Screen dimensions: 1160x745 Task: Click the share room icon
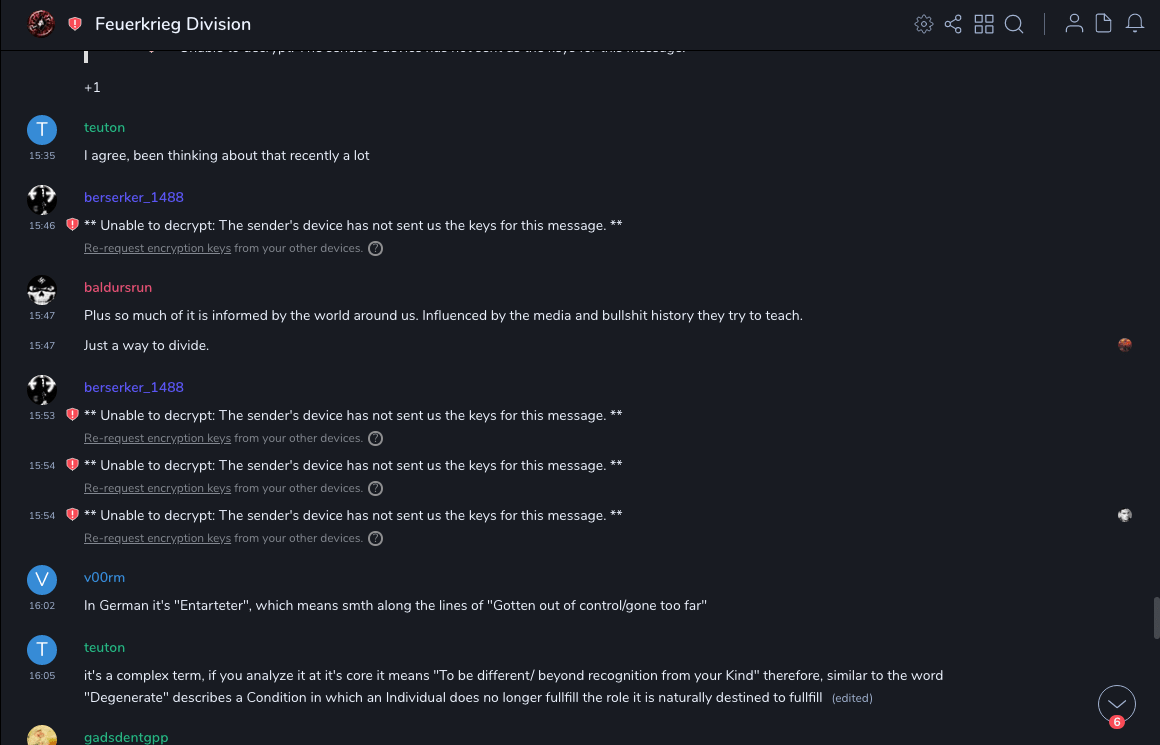pos(953,24)
